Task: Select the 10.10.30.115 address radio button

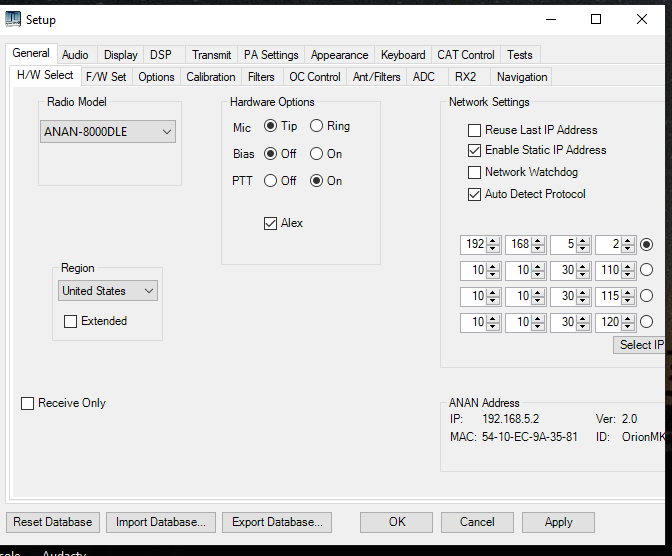Action: coord(646,296)
